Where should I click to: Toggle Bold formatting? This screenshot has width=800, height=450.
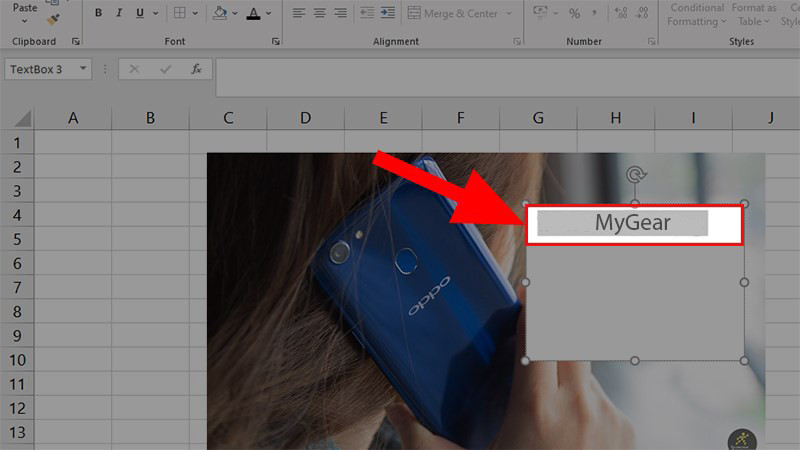[x=98, y=13]
